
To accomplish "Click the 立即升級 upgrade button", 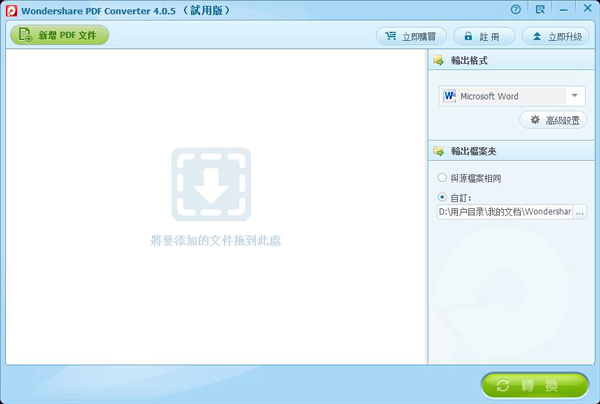I will 556,37.
